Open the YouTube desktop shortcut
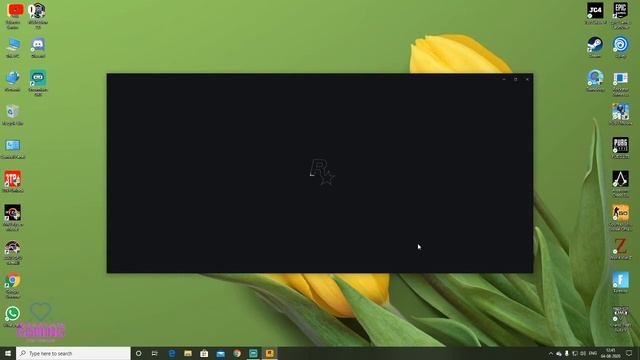This screenshot has width=640, height=360. 15,10
